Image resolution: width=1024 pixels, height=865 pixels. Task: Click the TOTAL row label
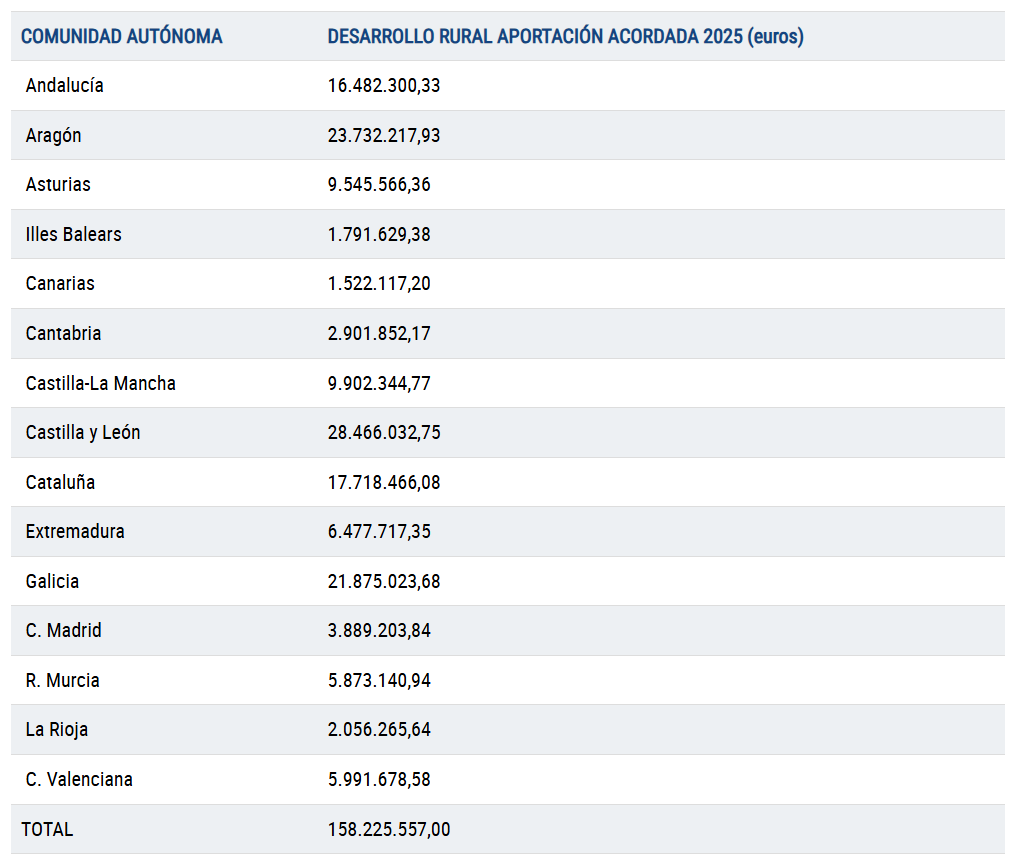(47, 830)
